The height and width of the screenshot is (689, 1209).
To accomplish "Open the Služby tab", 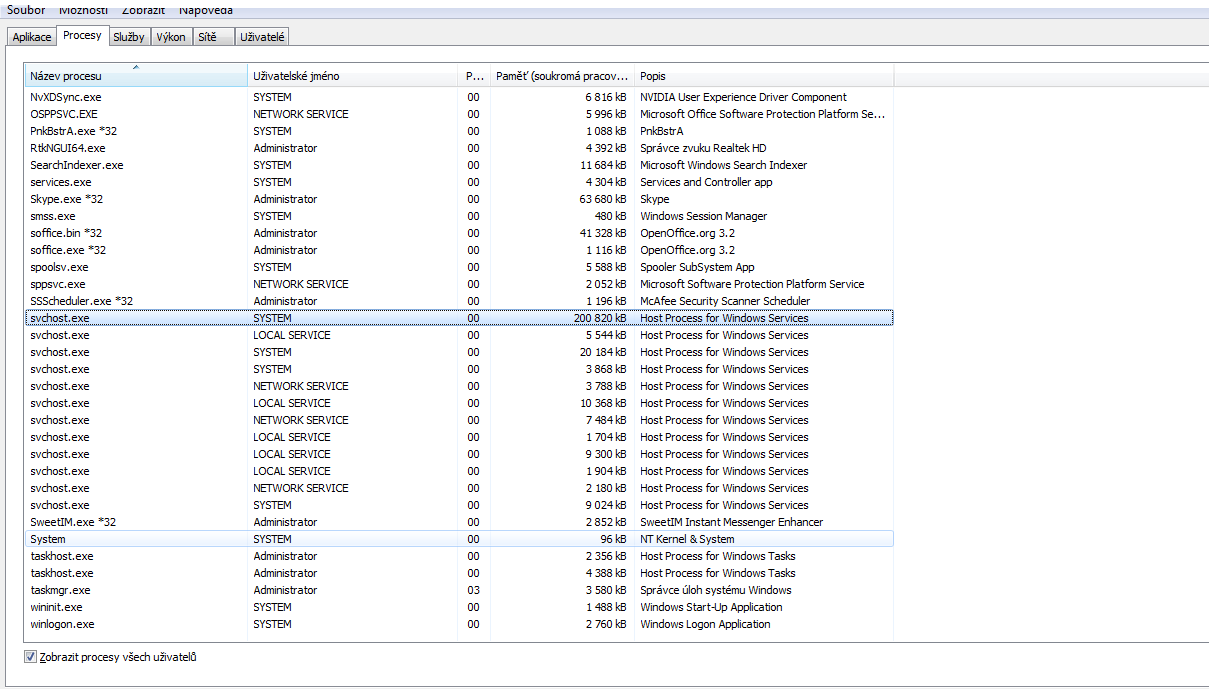I will tap(128, 37).
